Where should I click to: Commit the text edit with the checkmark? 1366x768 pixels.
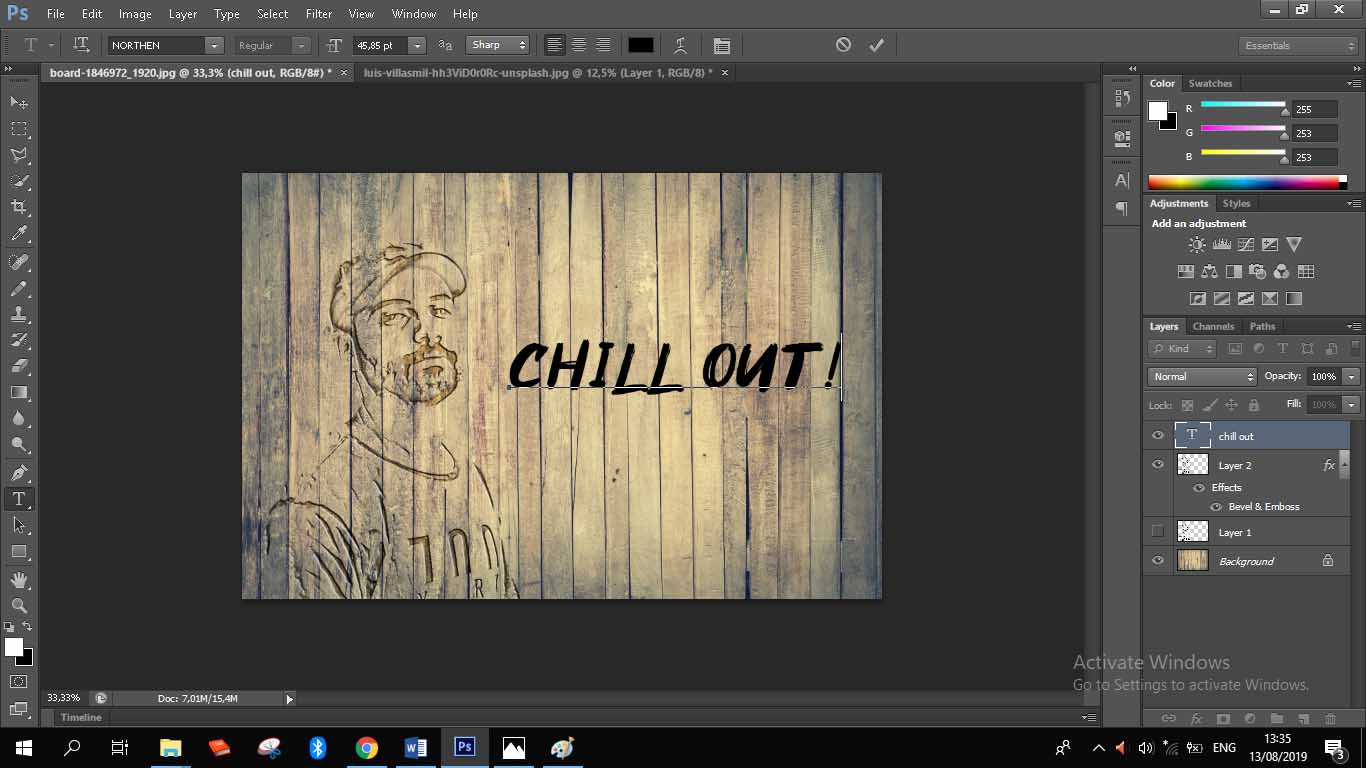876,45
